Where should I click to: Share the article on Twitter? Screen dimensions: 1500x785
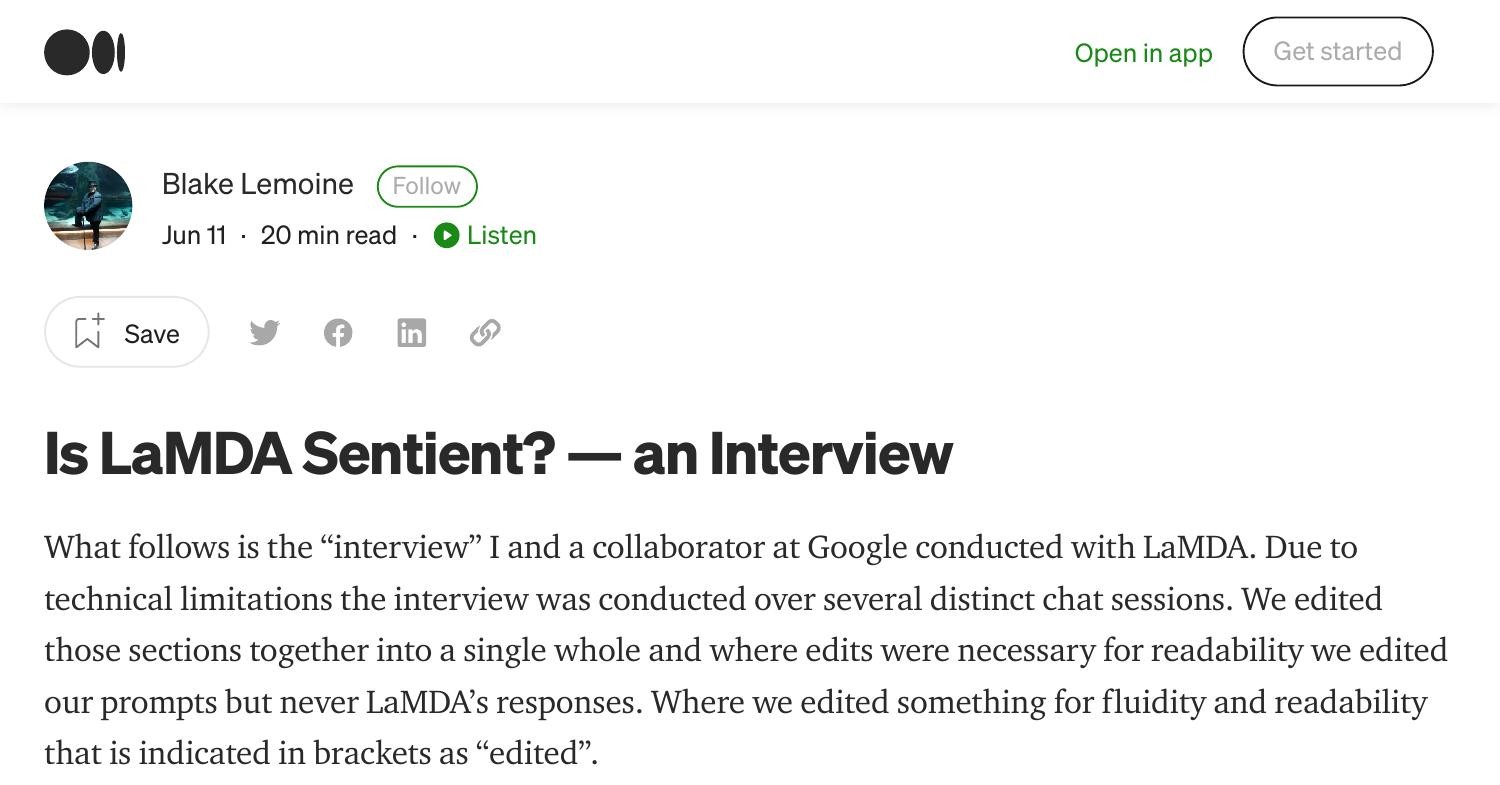[x=263, y=332]
